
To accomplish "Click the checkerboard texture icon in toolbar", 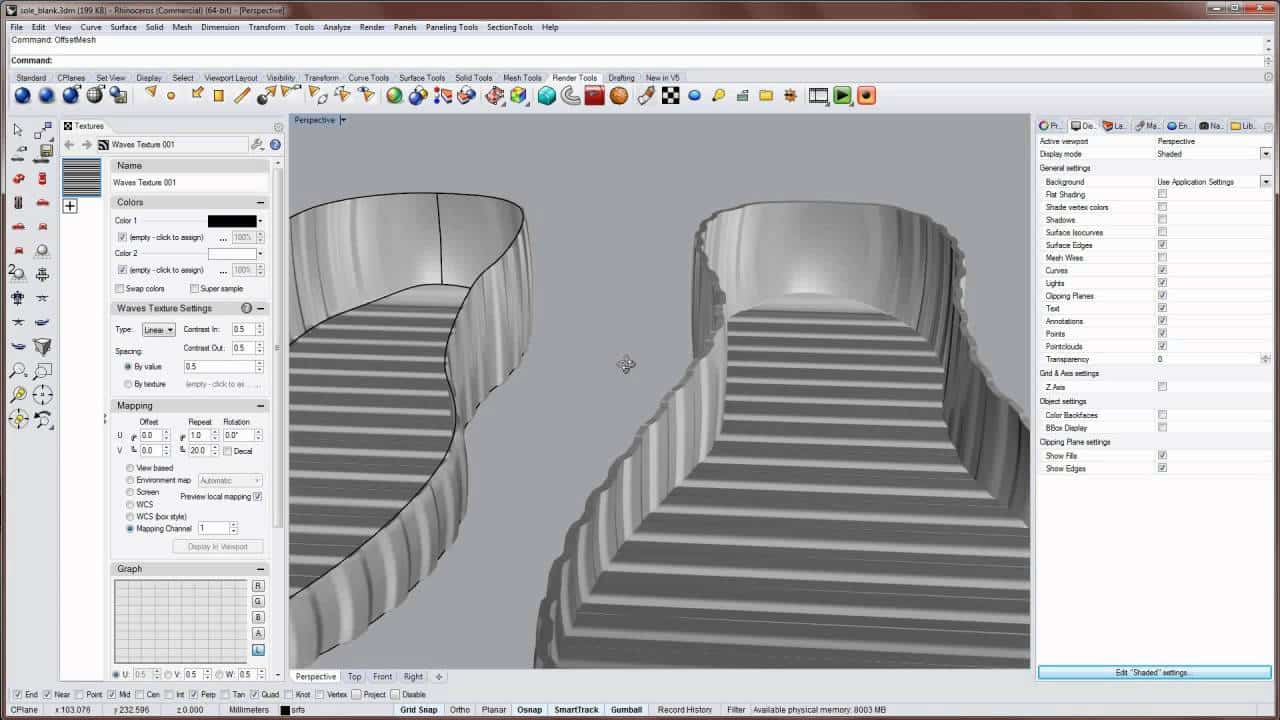I will click(x=670, y=95).
